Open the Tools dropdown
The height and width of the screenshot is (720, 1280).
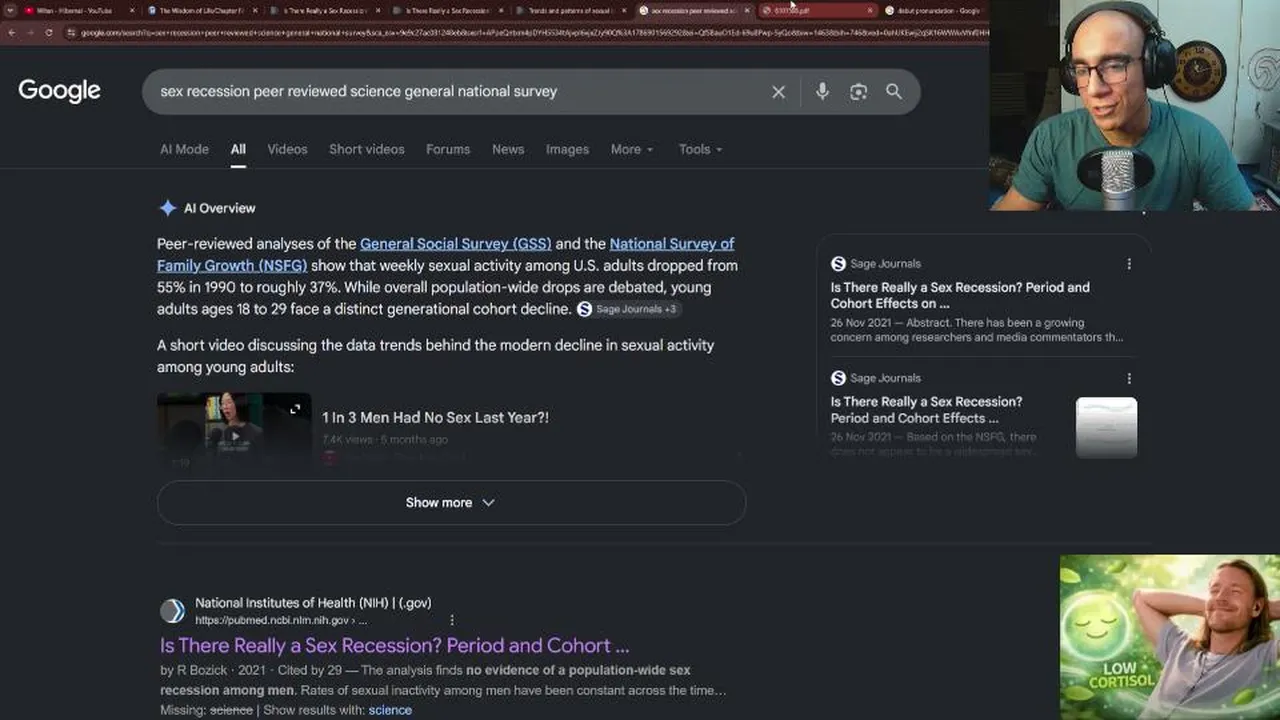pyautogui.click(x=700, y=149)
